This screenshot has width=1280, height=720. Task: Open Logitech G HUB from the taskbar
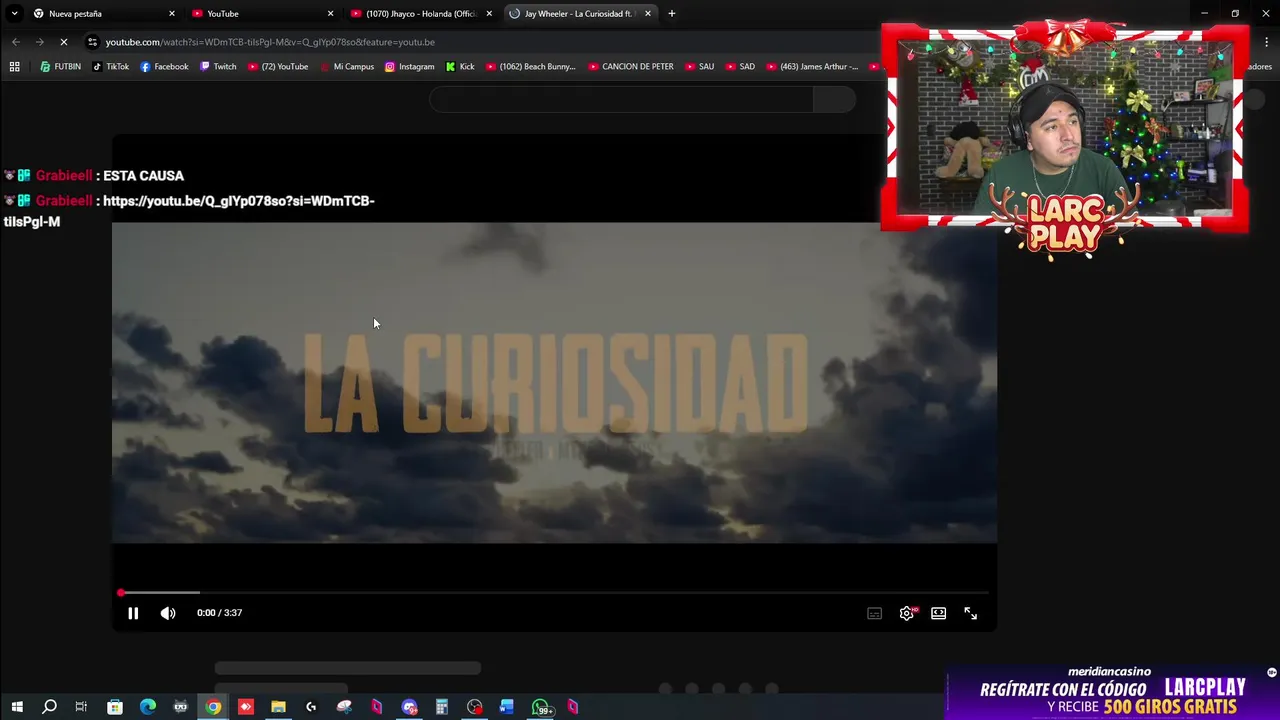tap(311, 707)
